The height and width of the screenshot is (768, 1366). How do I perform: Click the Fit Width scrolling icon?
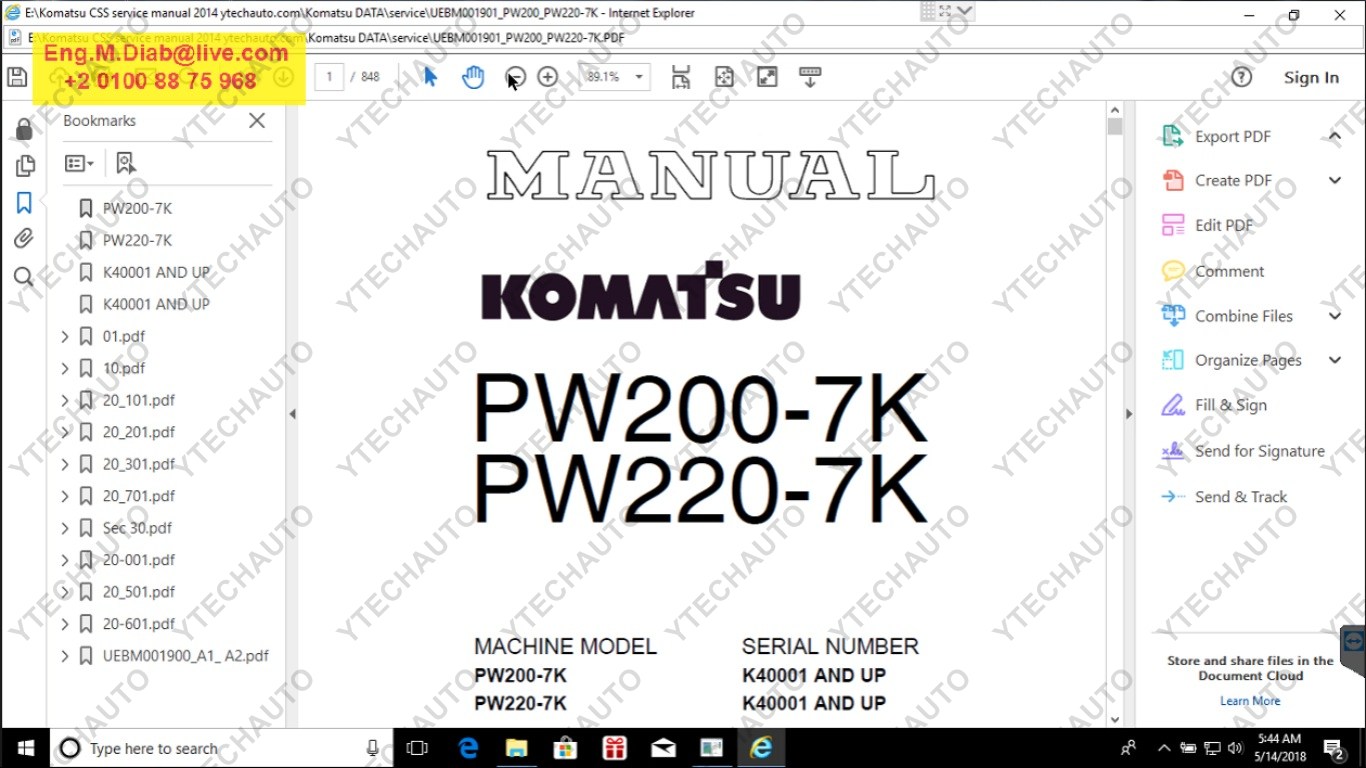click(x=681, y=77)
